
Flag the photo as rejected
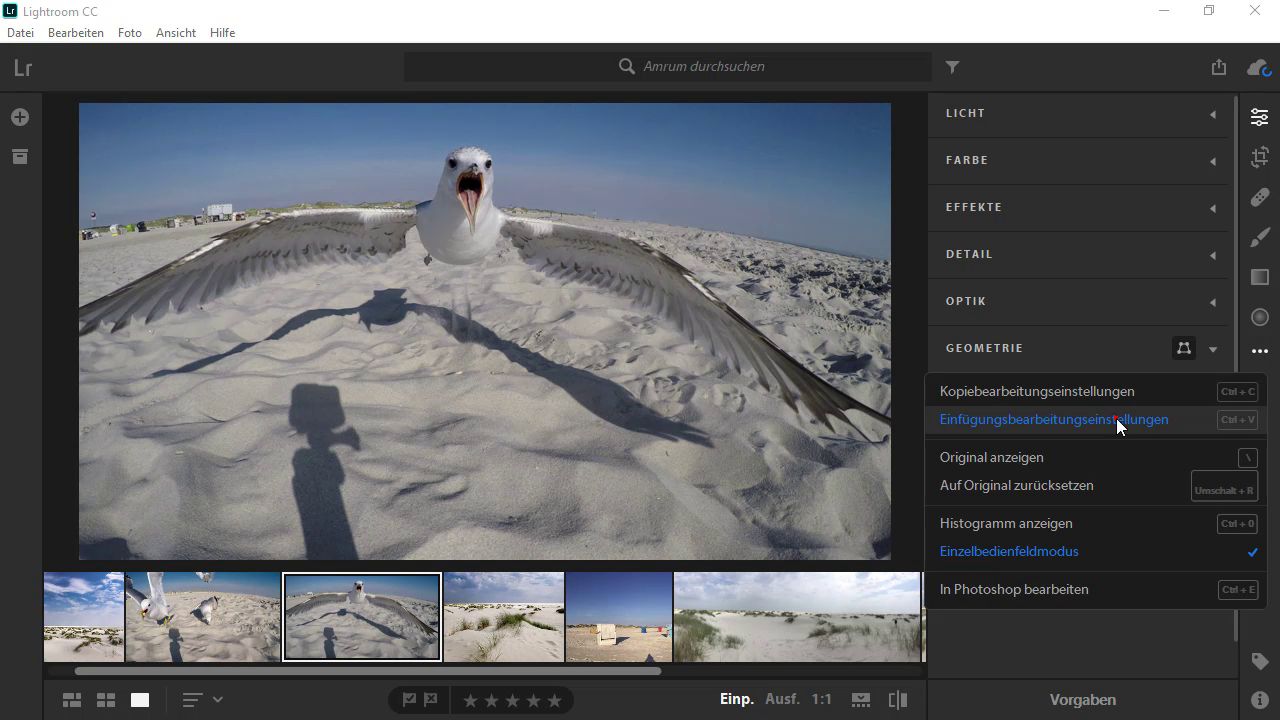(431, 700)
